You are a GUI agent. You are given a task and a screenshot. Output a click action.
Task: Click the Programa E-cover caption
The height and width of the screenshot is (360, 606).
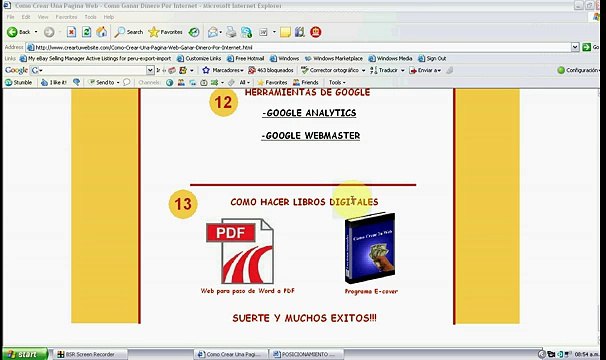click(371, 291)
